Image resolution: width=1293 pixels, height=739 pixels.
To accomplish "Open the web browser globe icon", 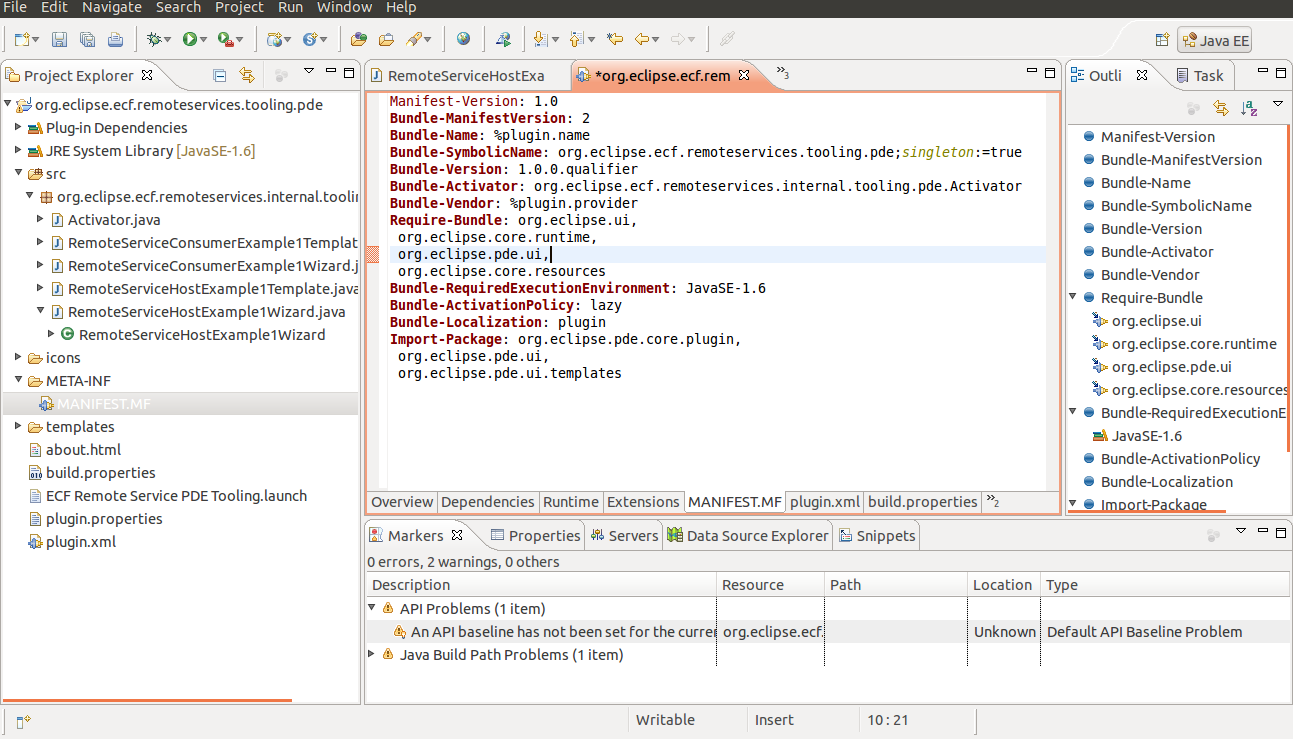I will point(463,40).
